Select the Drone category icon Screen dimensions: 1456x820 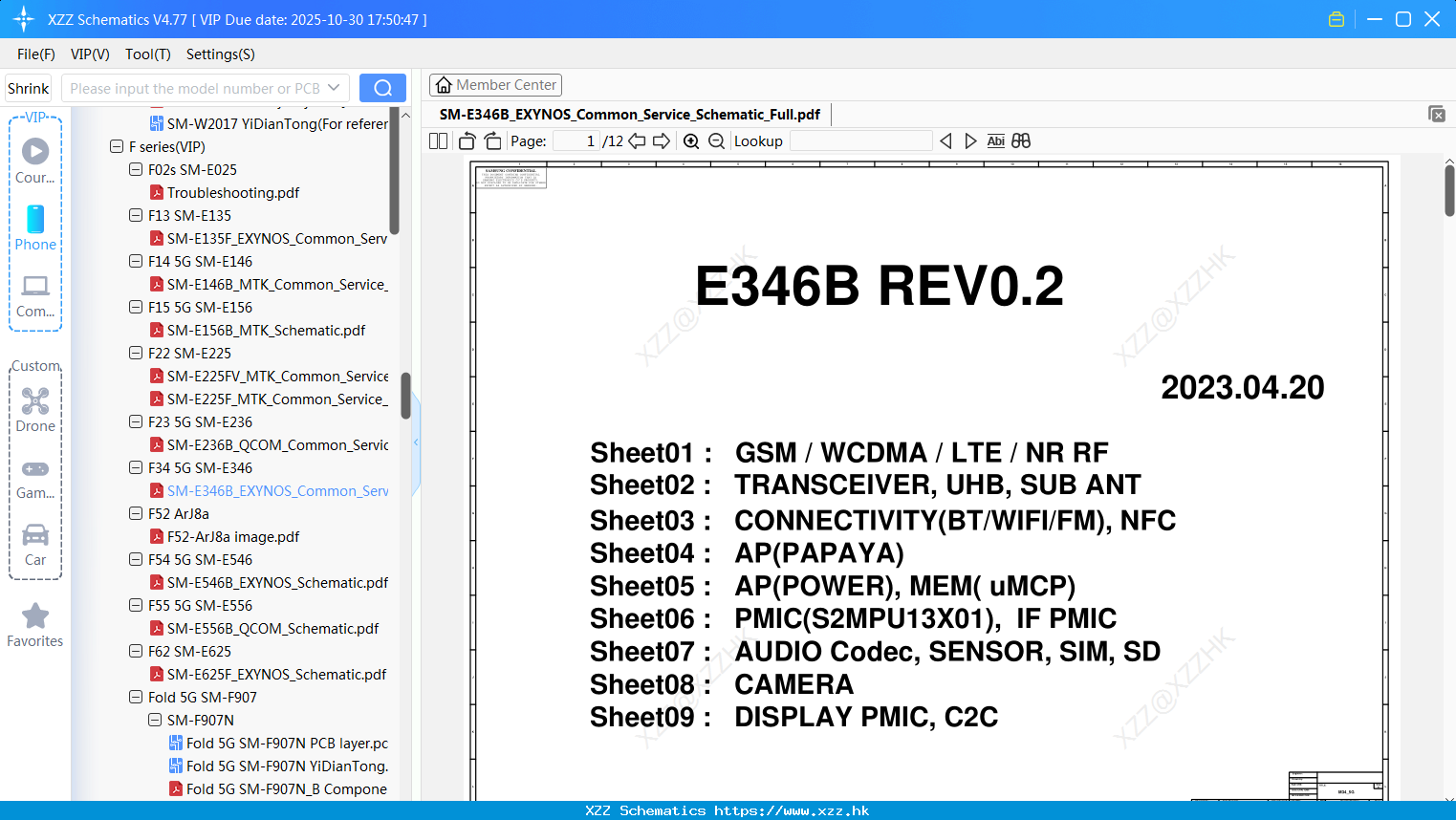tap(35, 410)
